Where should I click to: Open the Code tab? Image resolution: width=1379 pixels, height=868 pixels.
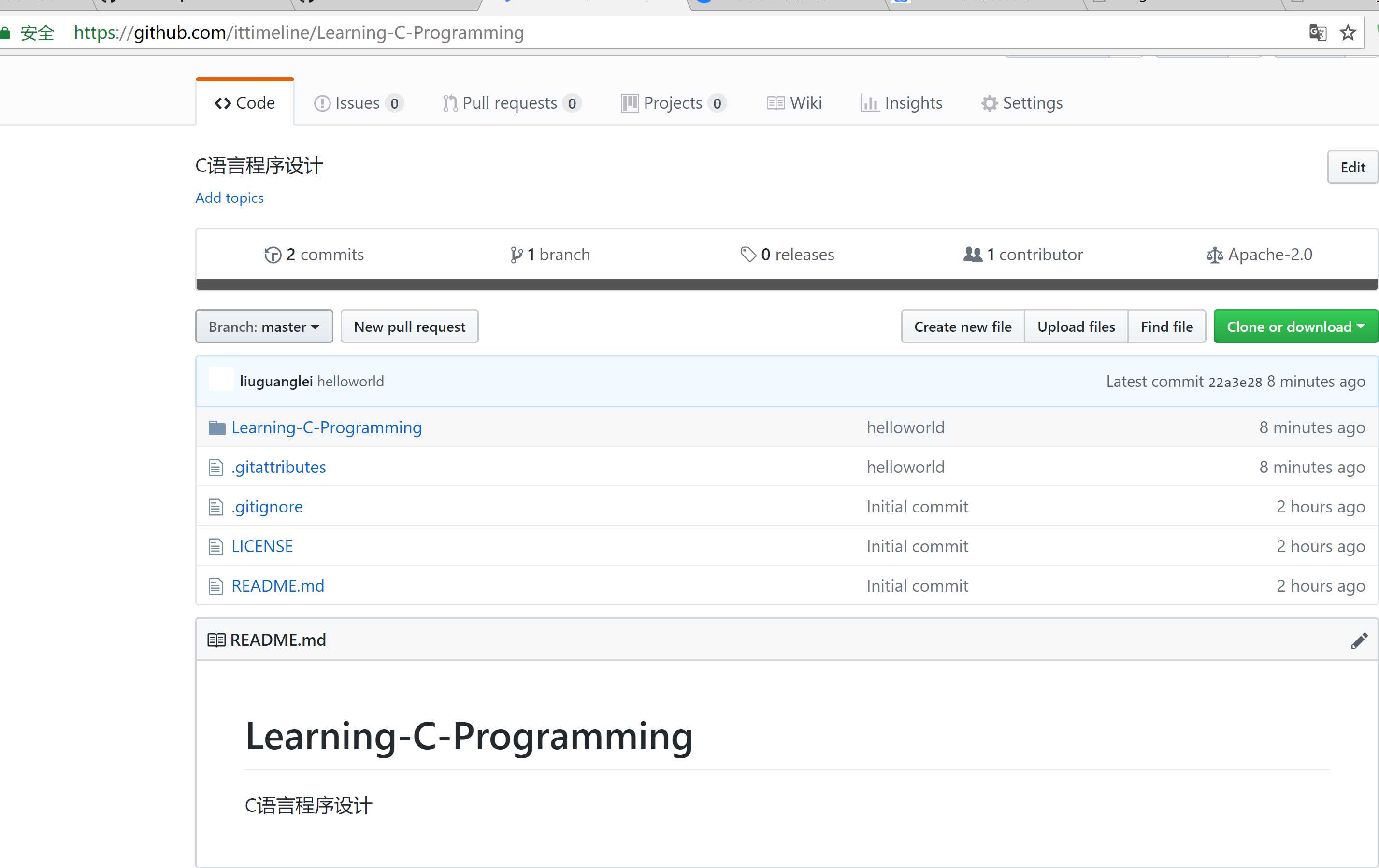pos(244,102)
